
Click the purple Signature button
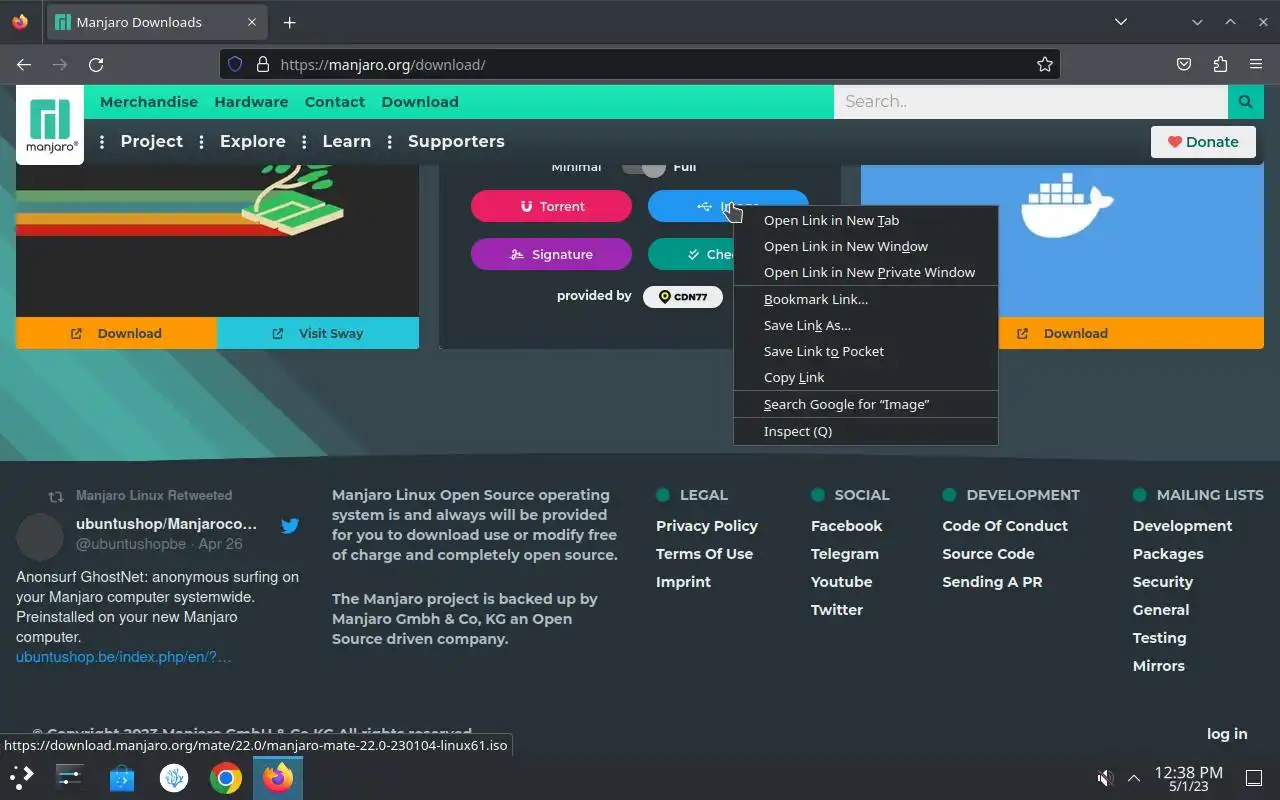(x=551, y=254)
